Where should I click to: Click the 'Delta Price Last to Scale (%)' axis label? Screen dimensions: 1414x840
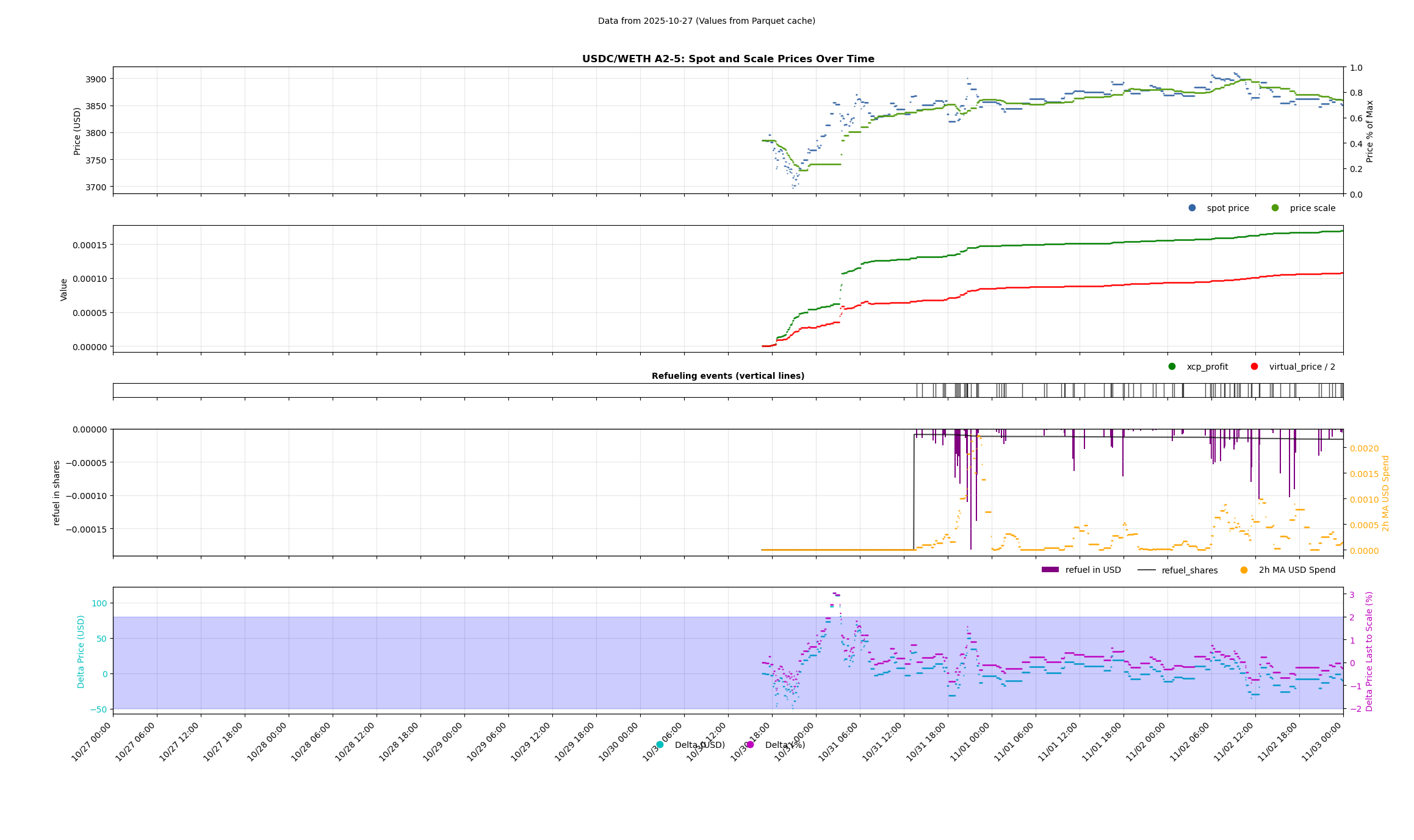coord(1369,652)
